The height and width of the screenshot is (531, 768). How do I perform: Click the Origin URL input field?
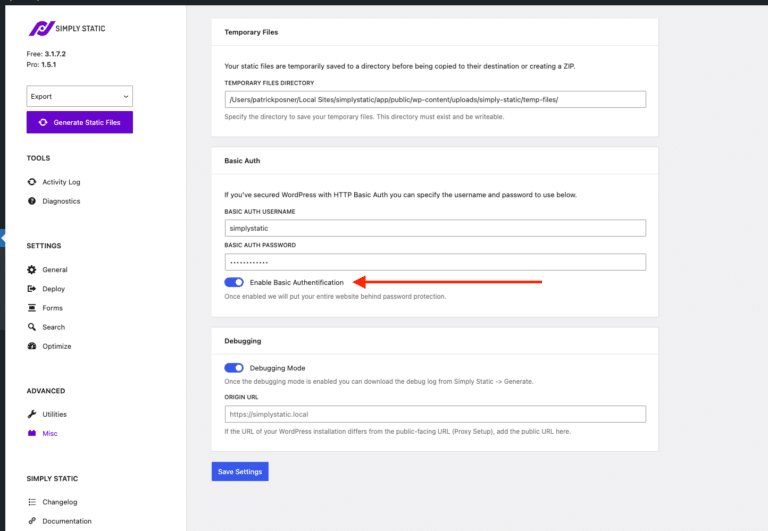coord(435,414)
